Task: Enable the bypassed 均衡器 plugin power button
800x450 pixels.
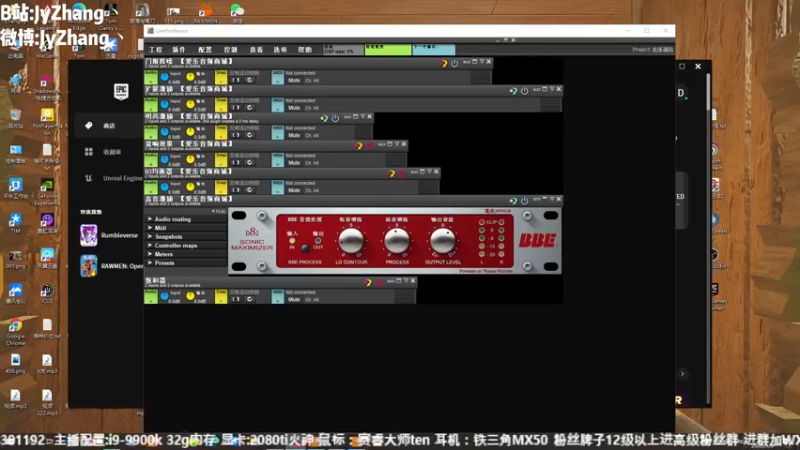Action: tap(402, 173)
